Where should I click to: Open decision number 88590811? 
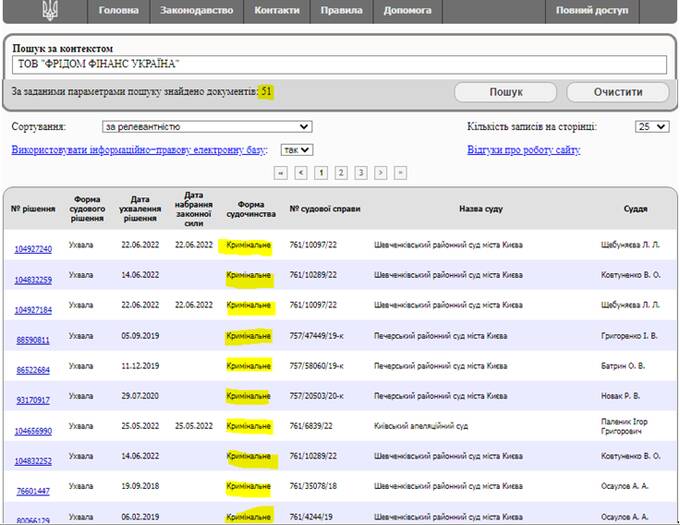(x=33, y=340)
